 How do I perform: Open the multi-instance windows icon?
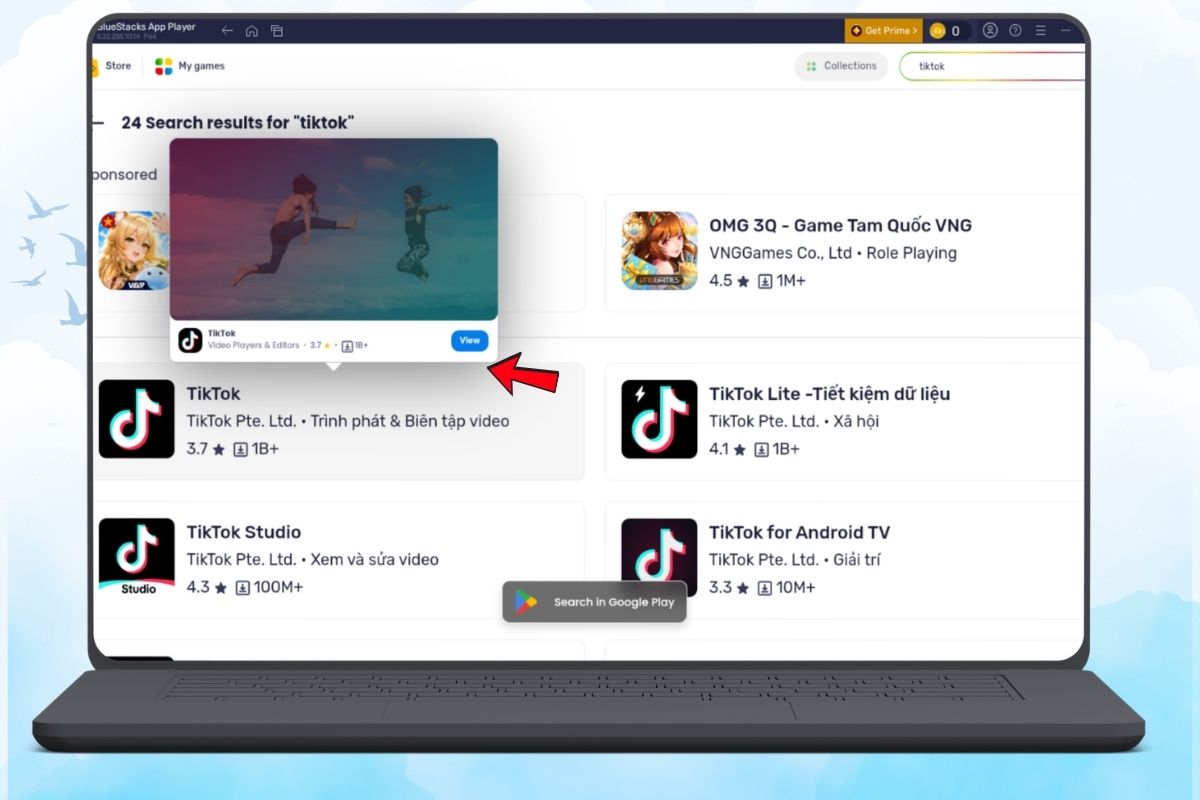coord(277,31)
